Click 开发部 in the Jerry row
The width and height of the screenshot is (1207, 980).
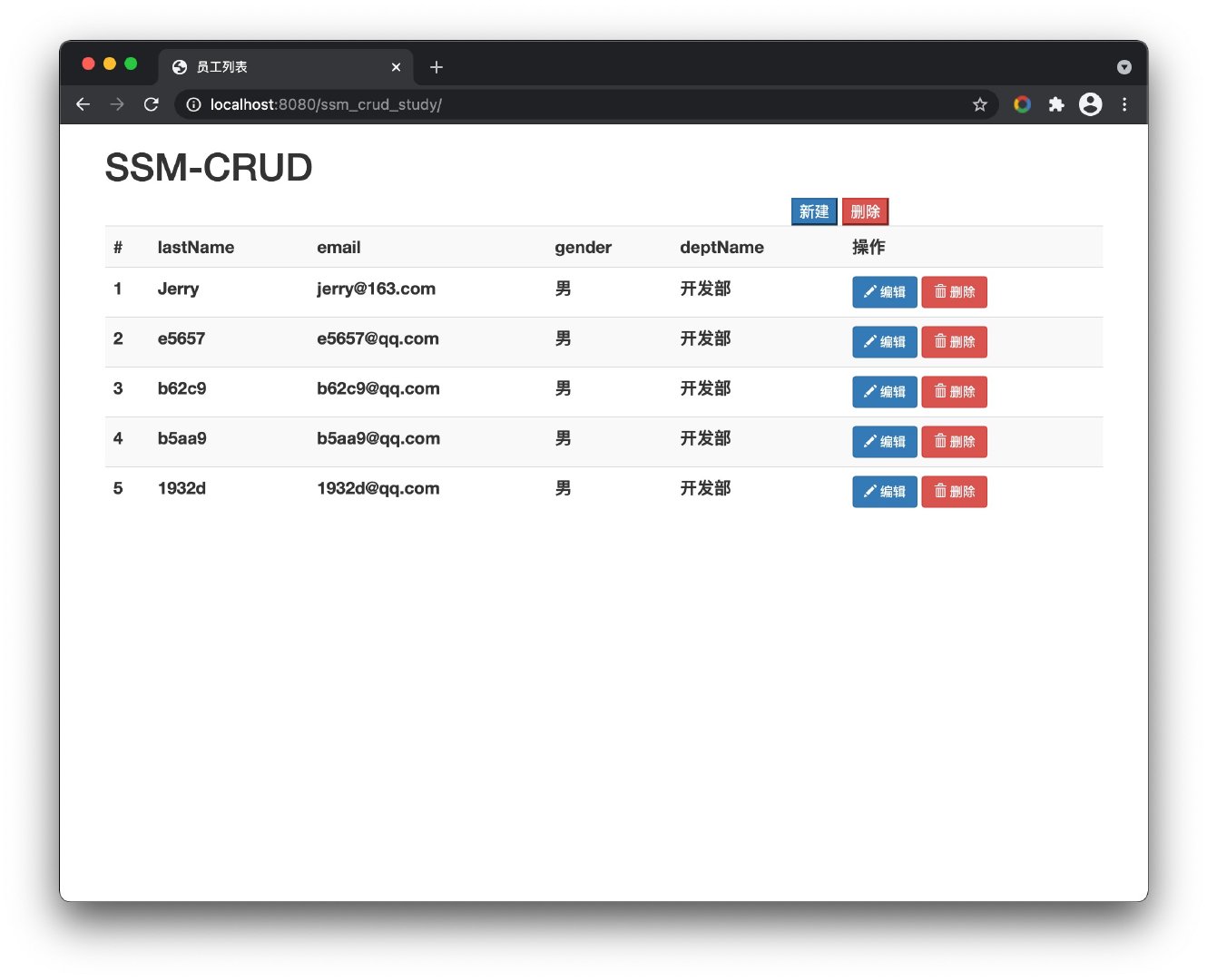(705, 289)
